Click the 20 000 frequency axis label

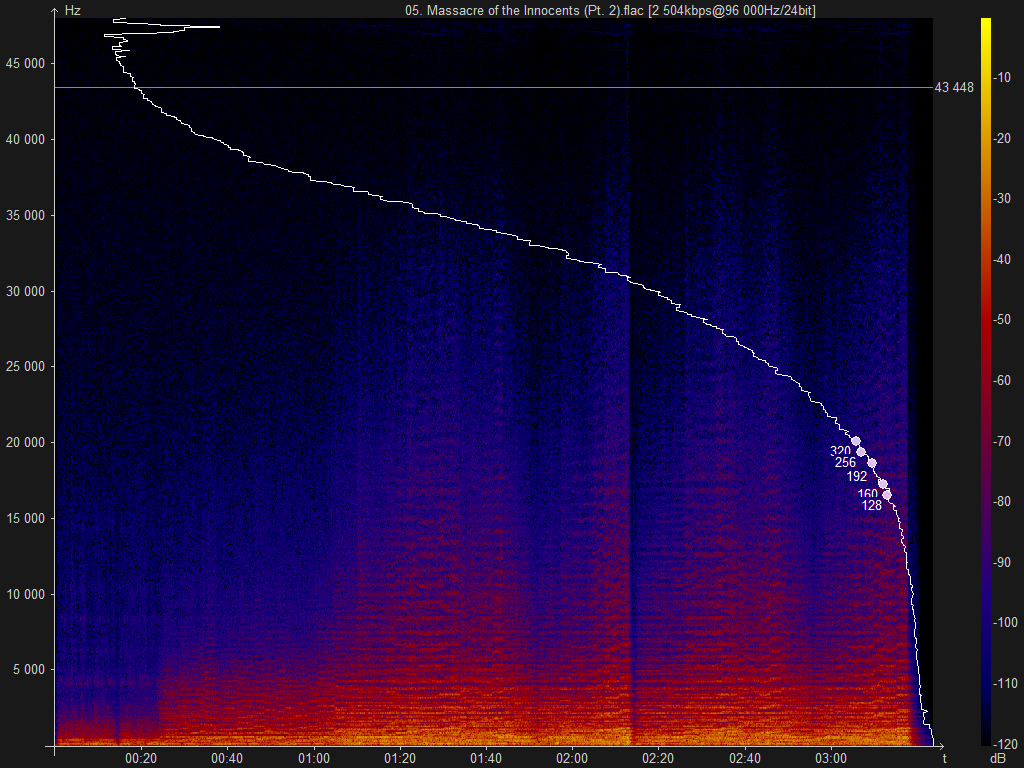click(25, 443)
